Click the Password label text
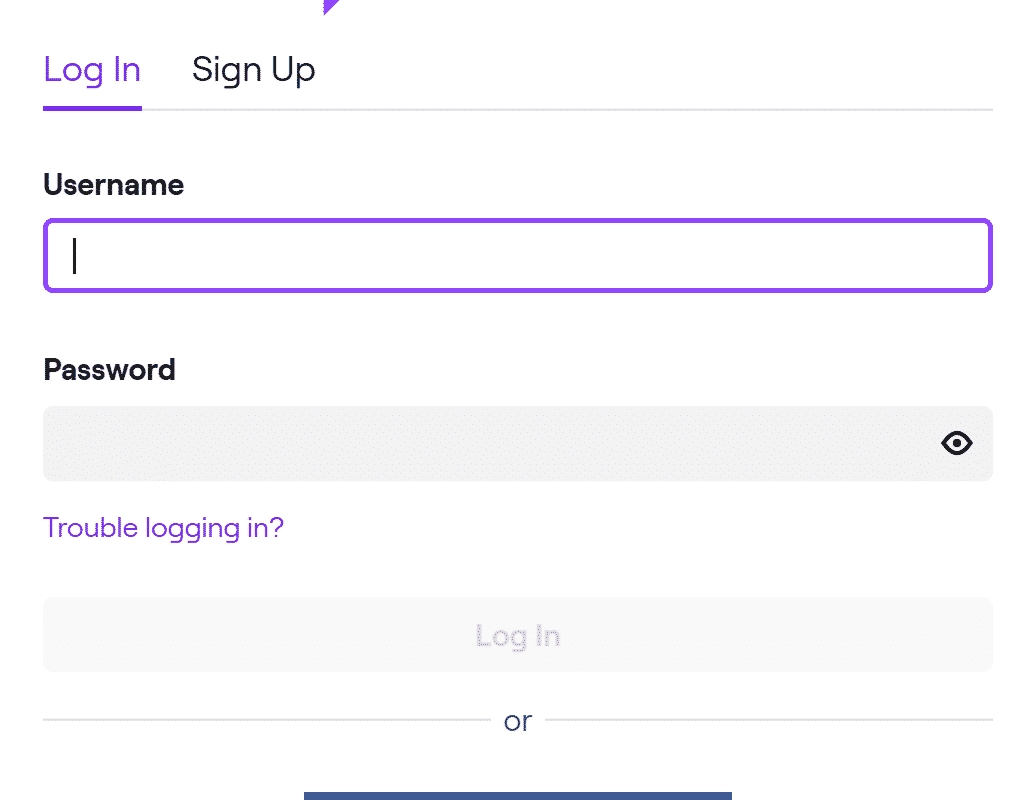Screen dimensions: 1036x800 click(109, 370)
